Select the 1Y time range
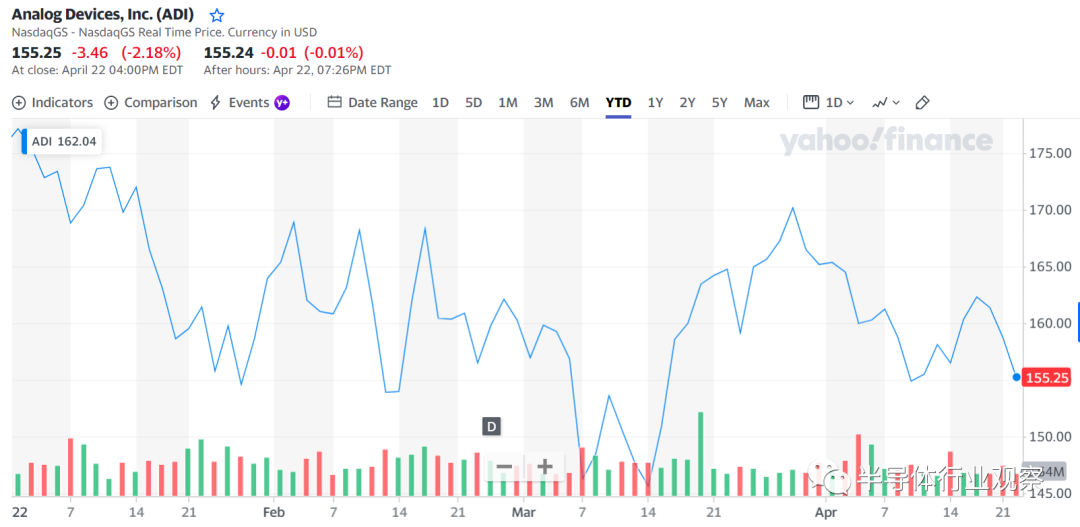This screenshot has width=1080, height=527. click(x=655, y=103)
